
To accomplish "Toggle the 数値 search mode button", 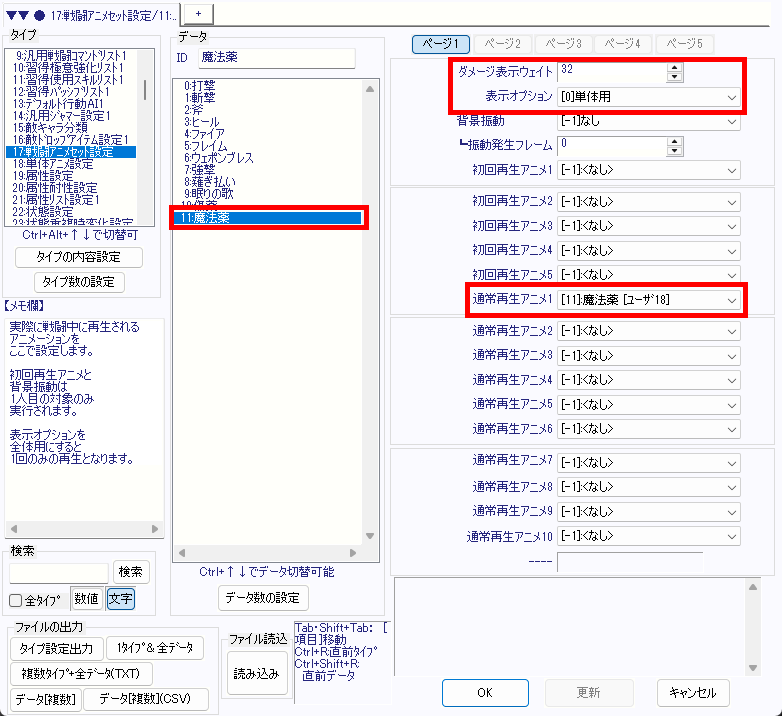I will coord(86,599).
